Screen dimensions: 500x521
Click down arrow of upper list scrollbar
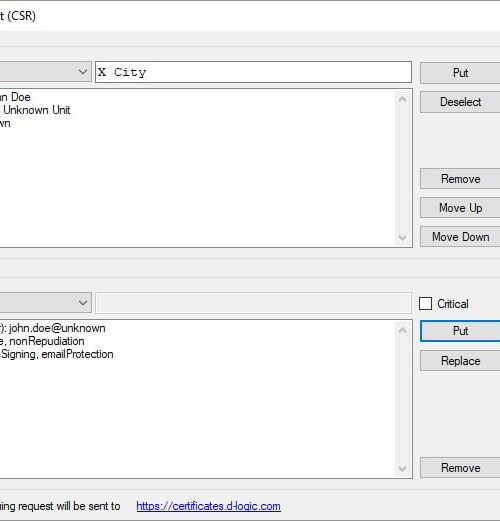[x=402, y=238]
